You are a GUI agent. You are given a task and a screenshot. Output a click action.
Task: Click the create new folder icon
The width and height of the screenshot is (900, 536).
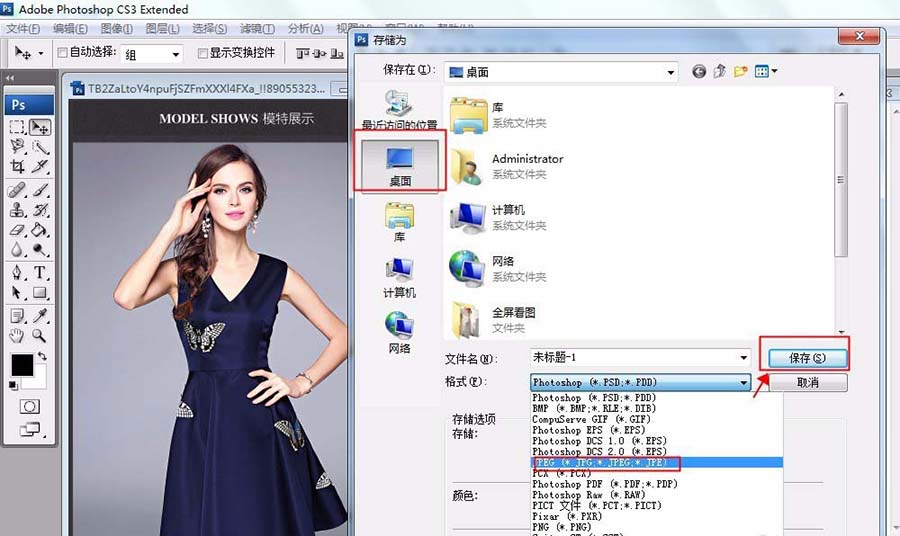(x=741, y=71)
